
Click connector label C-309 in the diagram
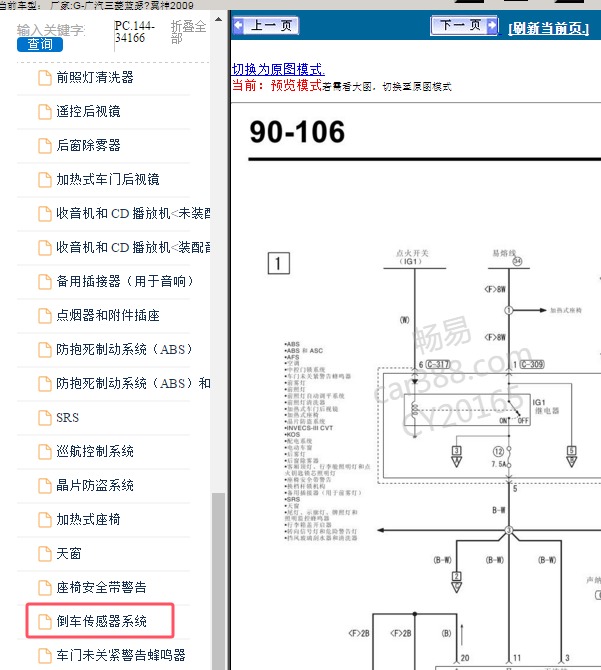(532, 364)
